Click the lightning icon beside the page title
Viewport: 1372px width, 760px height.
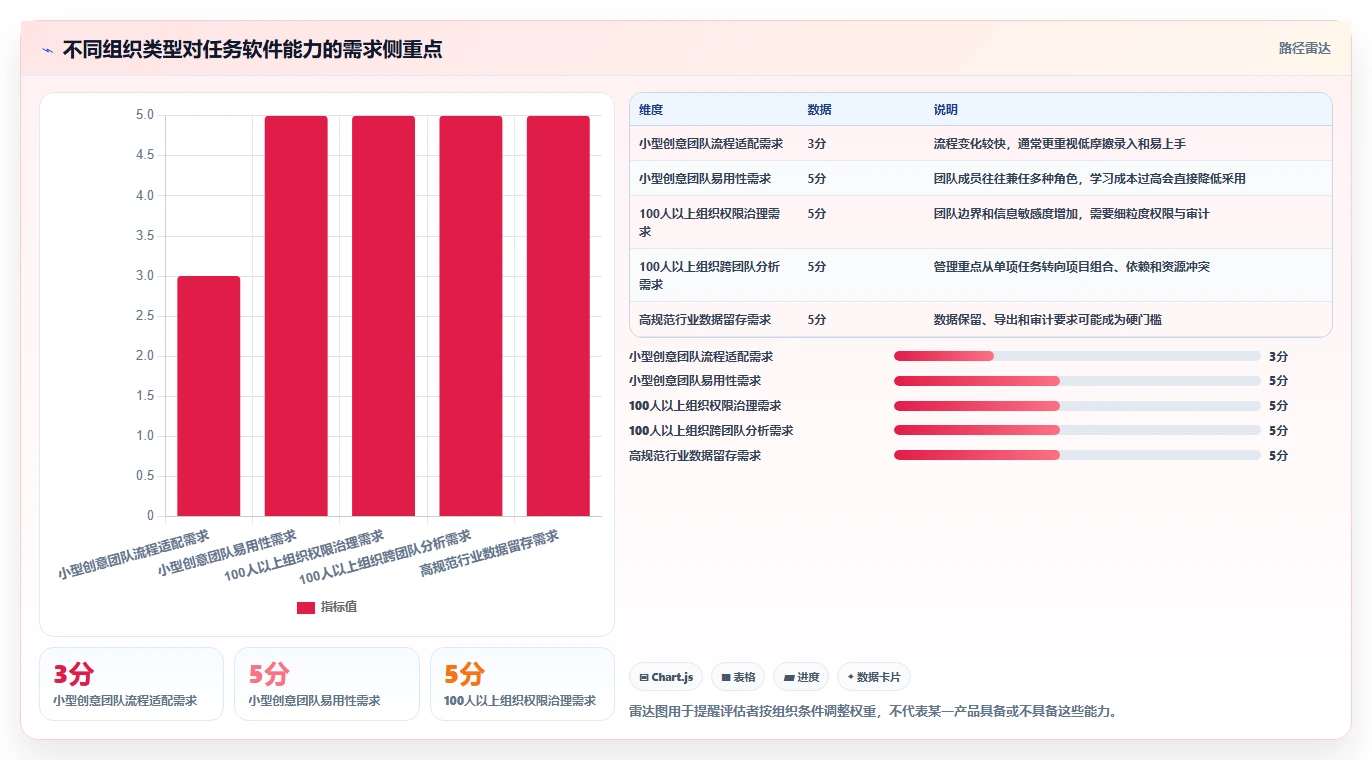tap(48, 50)
